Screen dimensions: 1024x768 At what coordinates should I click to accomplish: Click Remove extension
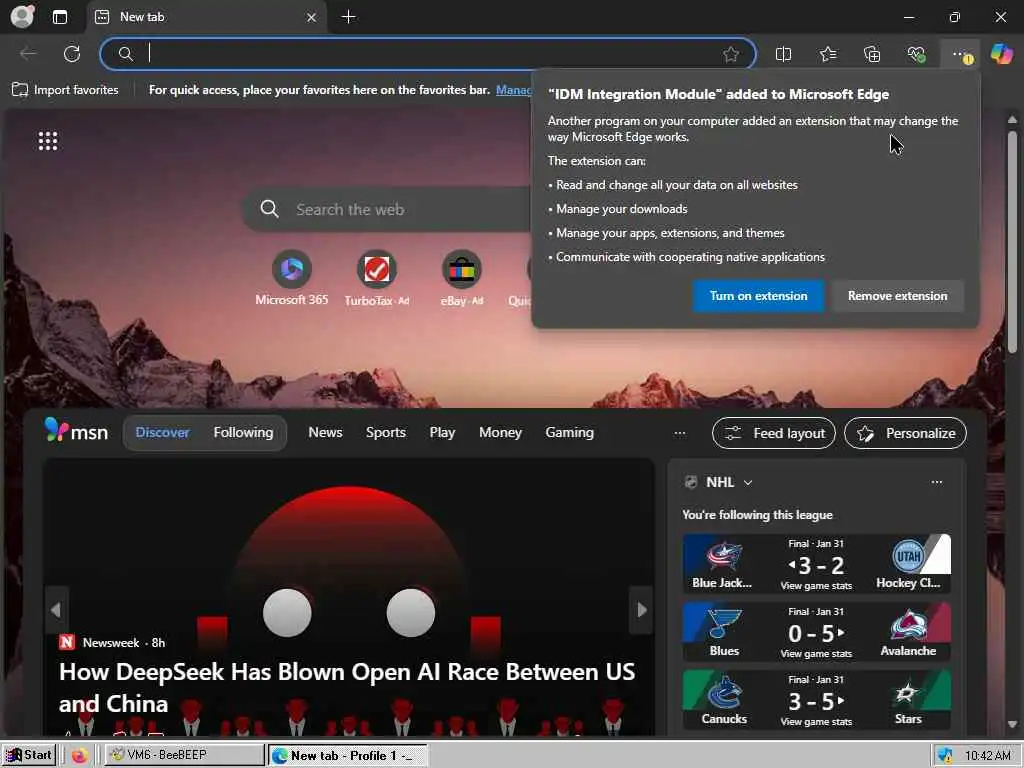(x=897, y=296)
